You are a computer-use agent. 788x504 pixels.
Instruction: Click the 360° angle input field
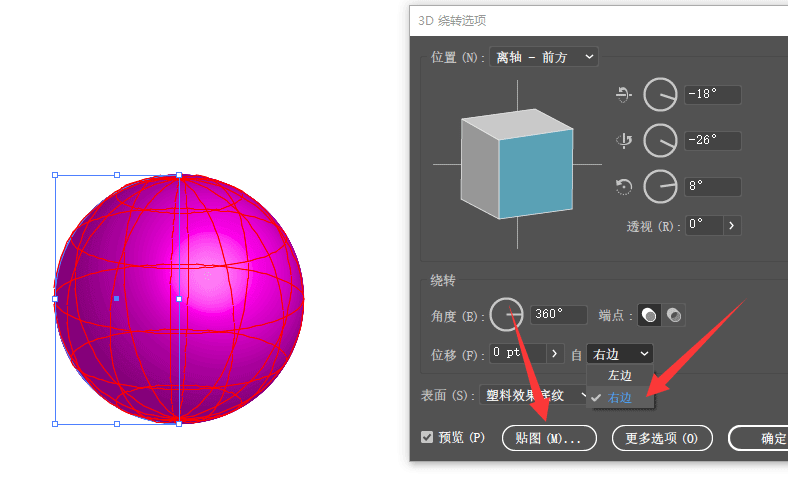(x=560, y=315)
